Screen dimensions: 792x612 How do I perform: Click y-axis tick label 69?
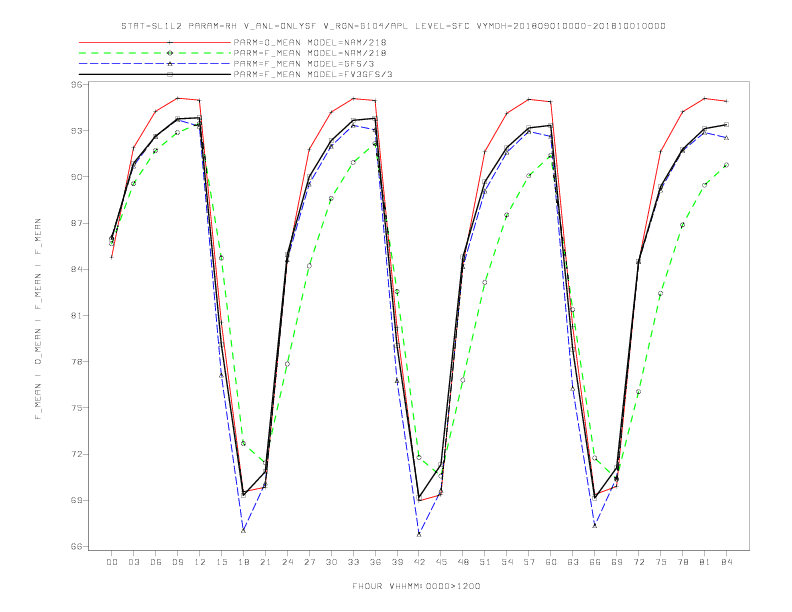click(76, 500)
